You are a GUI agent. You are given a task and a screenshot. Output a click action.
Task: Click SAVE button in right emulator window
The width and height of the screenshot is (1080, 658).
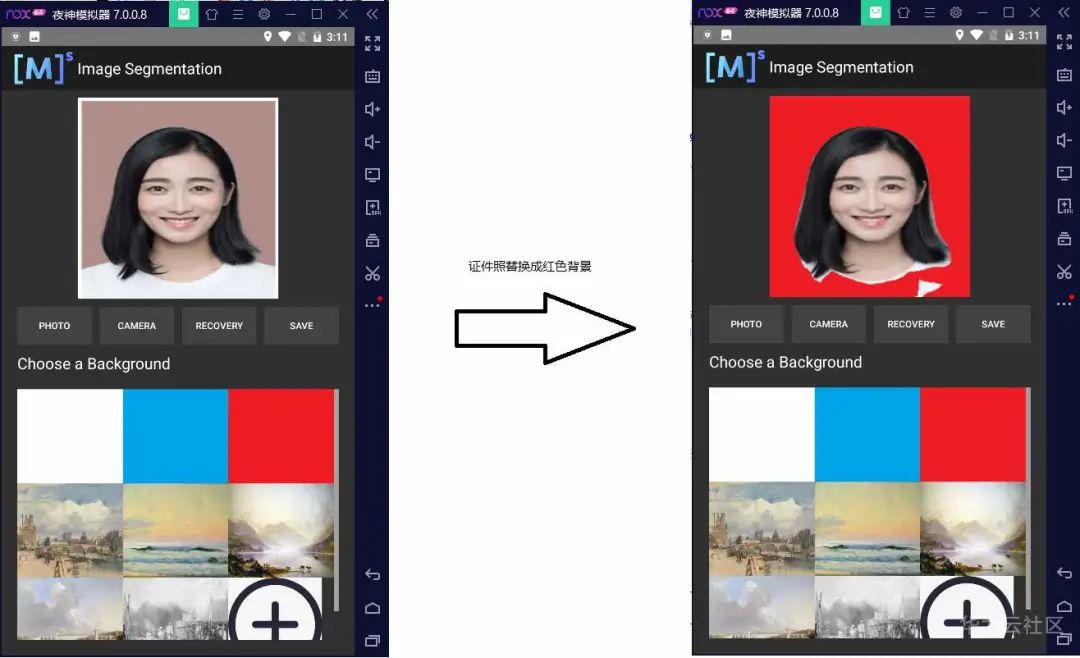tap(993, 324)
